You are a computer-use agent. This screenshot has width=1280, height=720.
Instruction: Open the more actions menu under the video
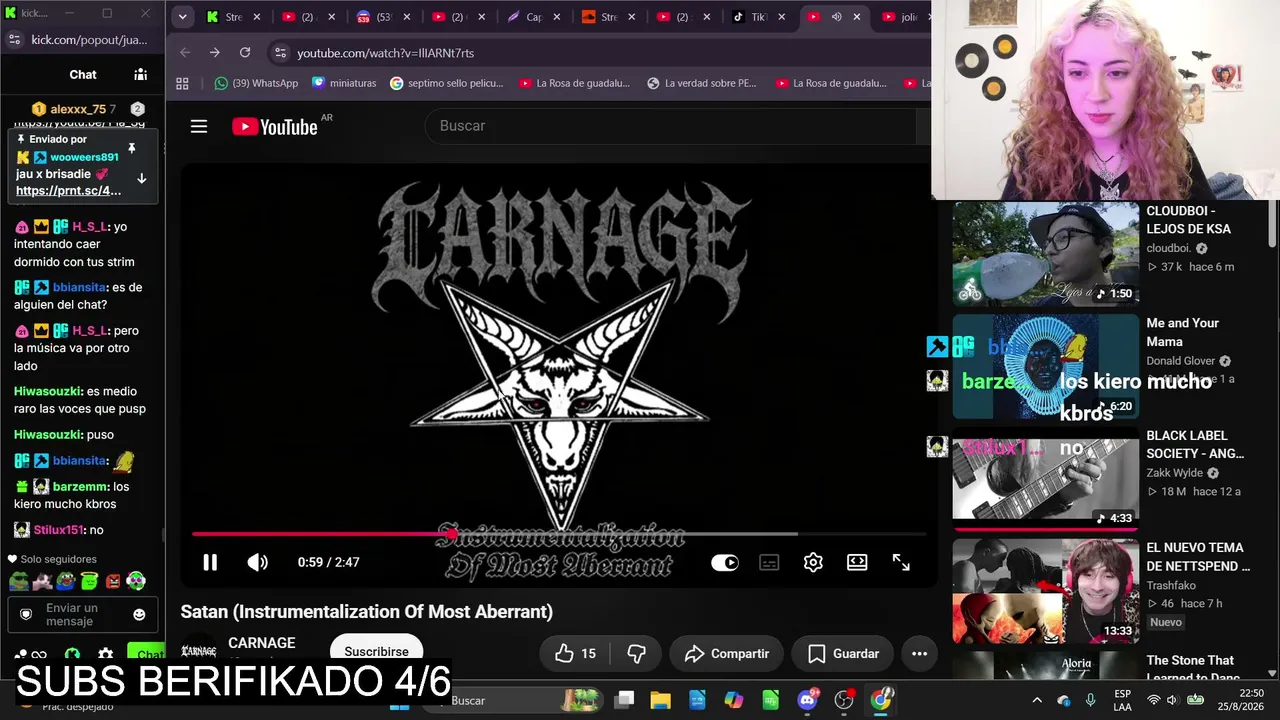point(920,654)
